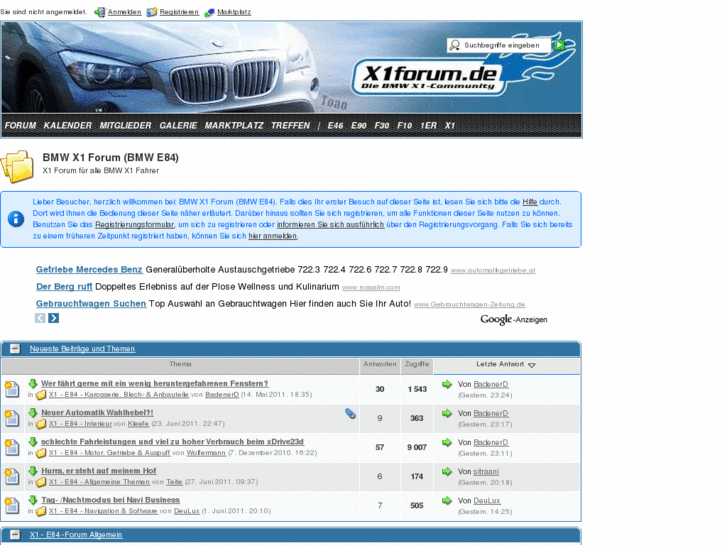Open thread 'Neuer Automatik Wahlhebel?!'
The width and height of the screenshot is (727, 545).
coord(97,412)
